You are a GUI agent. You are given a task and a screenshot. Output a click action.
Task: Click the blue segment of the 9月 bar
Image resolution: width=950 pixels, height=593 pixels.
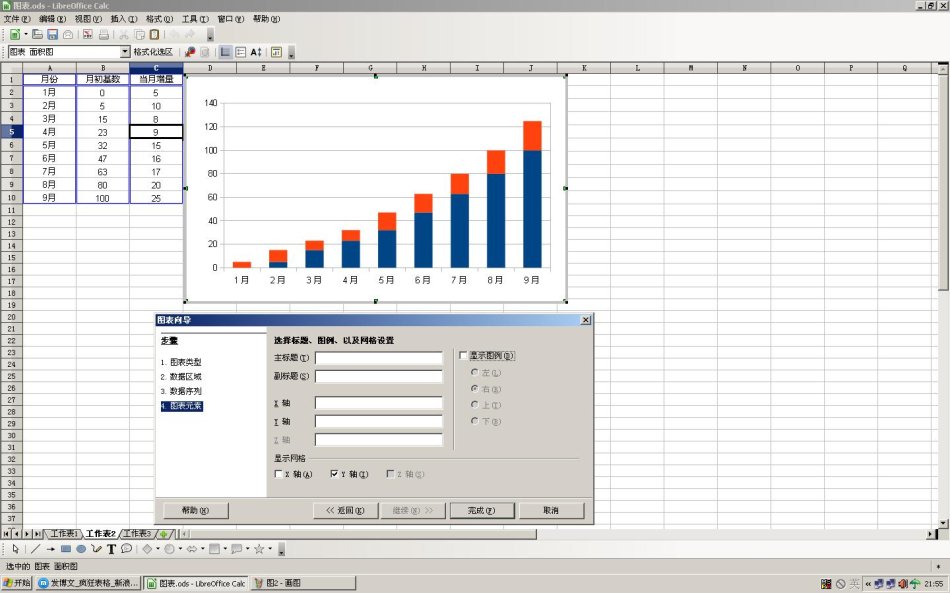(532, 209)
